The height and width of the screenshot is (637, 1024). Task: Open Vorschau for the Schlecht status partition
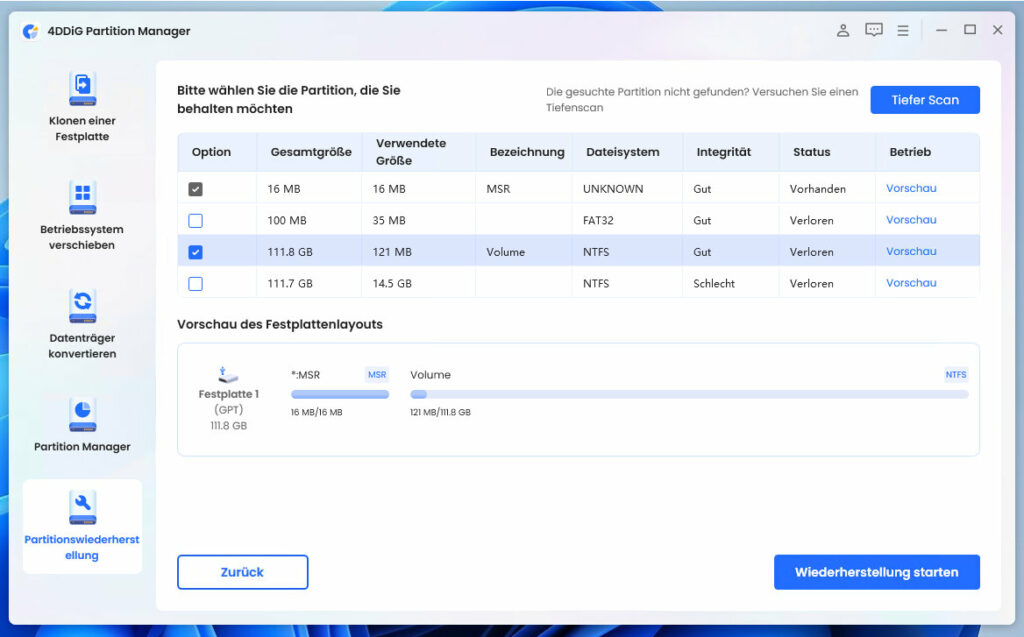click(911, 283)
